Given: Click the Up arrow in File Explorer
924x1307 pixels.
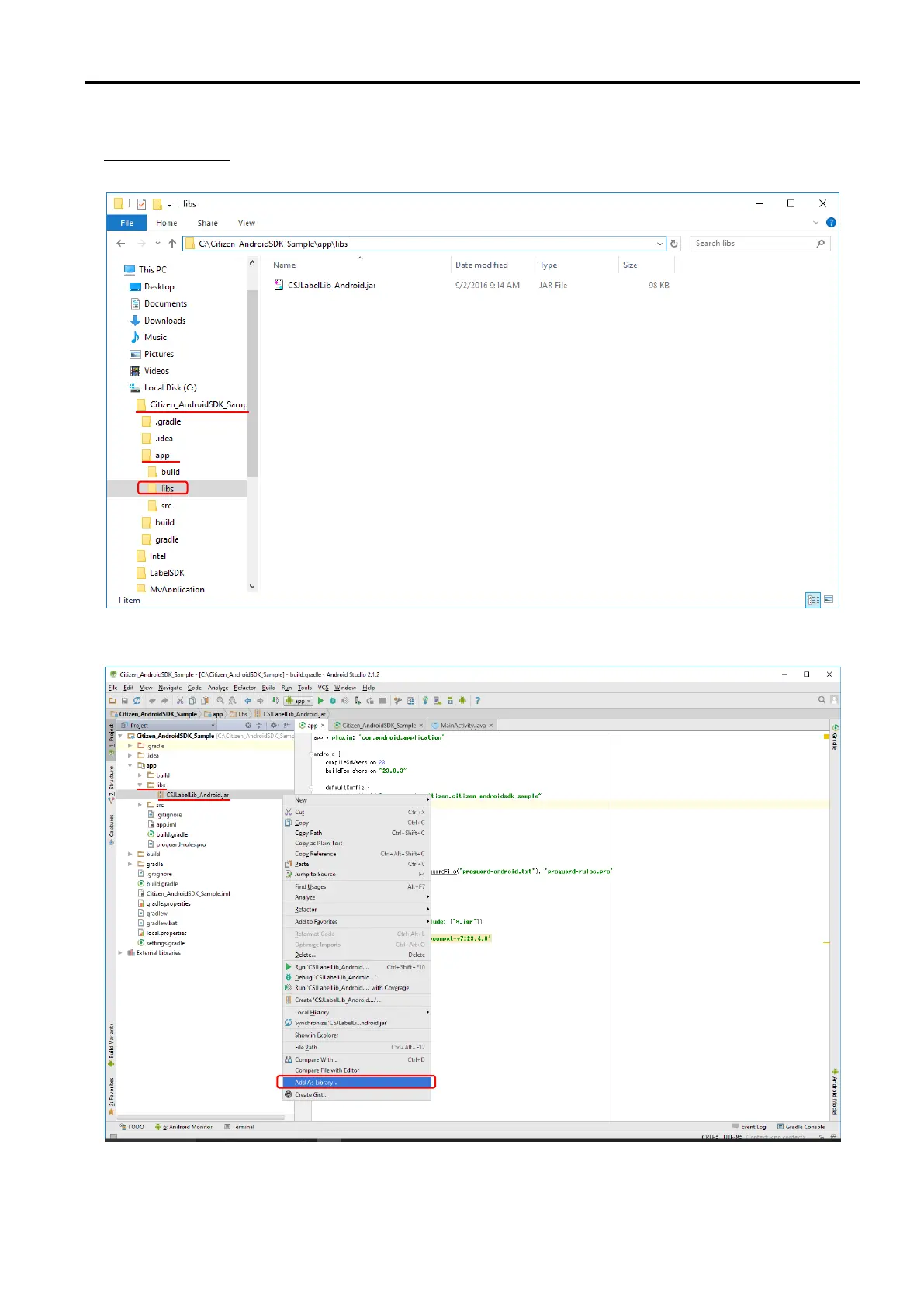Looking at the screenshot, I should click(172, 244).
